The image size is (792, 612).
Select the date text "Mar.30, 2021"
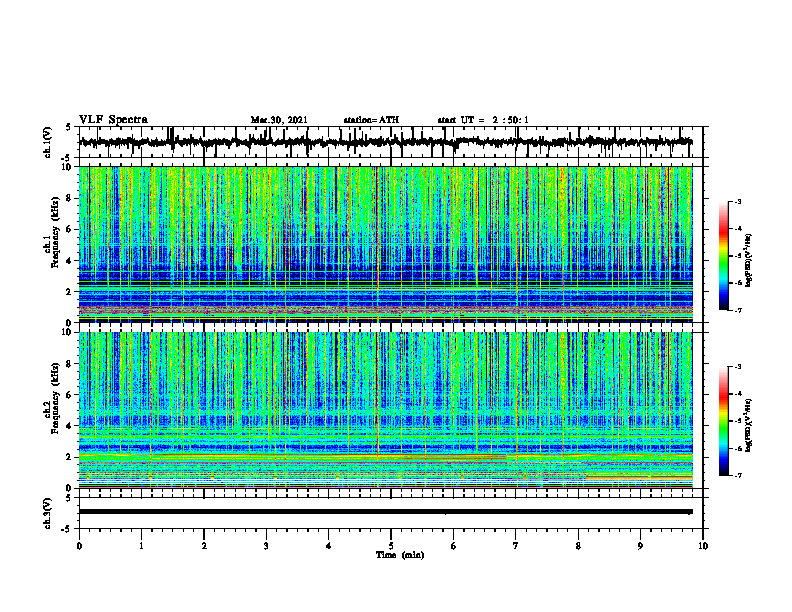click(x=279, y=120)
